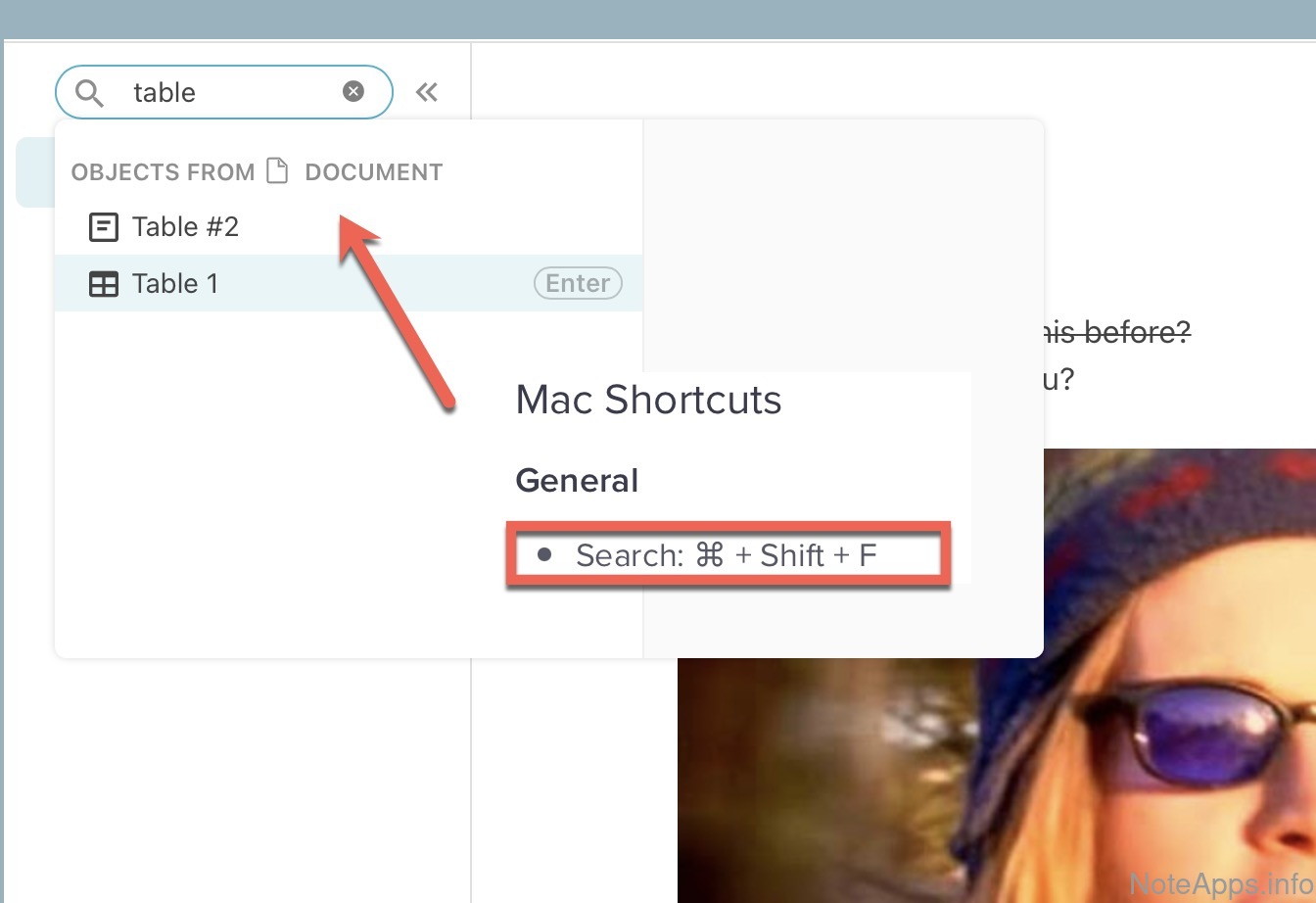The height and width of the screenshot is (903, 1316).
Task: Click the document icon in the results header
Action: pyautogui.click(x=278, y=171)
